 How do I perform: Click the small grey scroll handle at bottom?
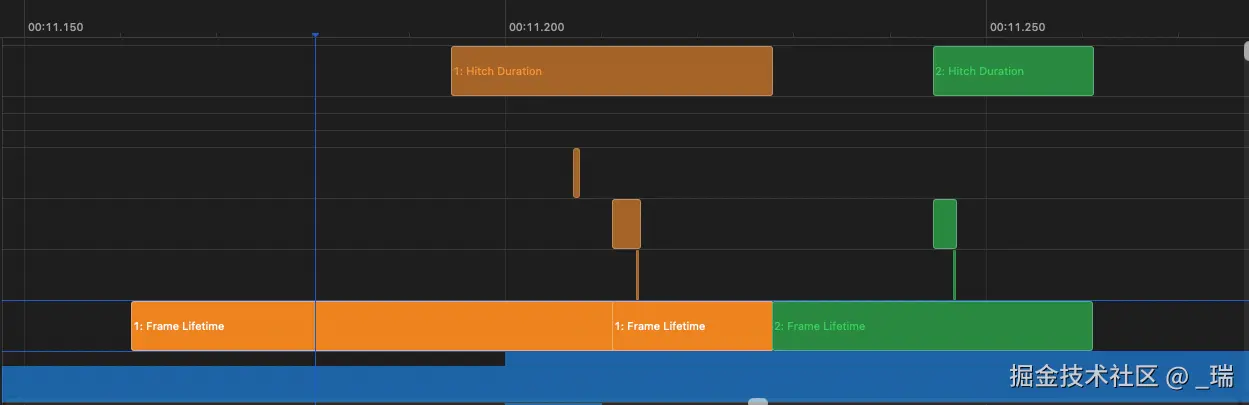[758, 402]
